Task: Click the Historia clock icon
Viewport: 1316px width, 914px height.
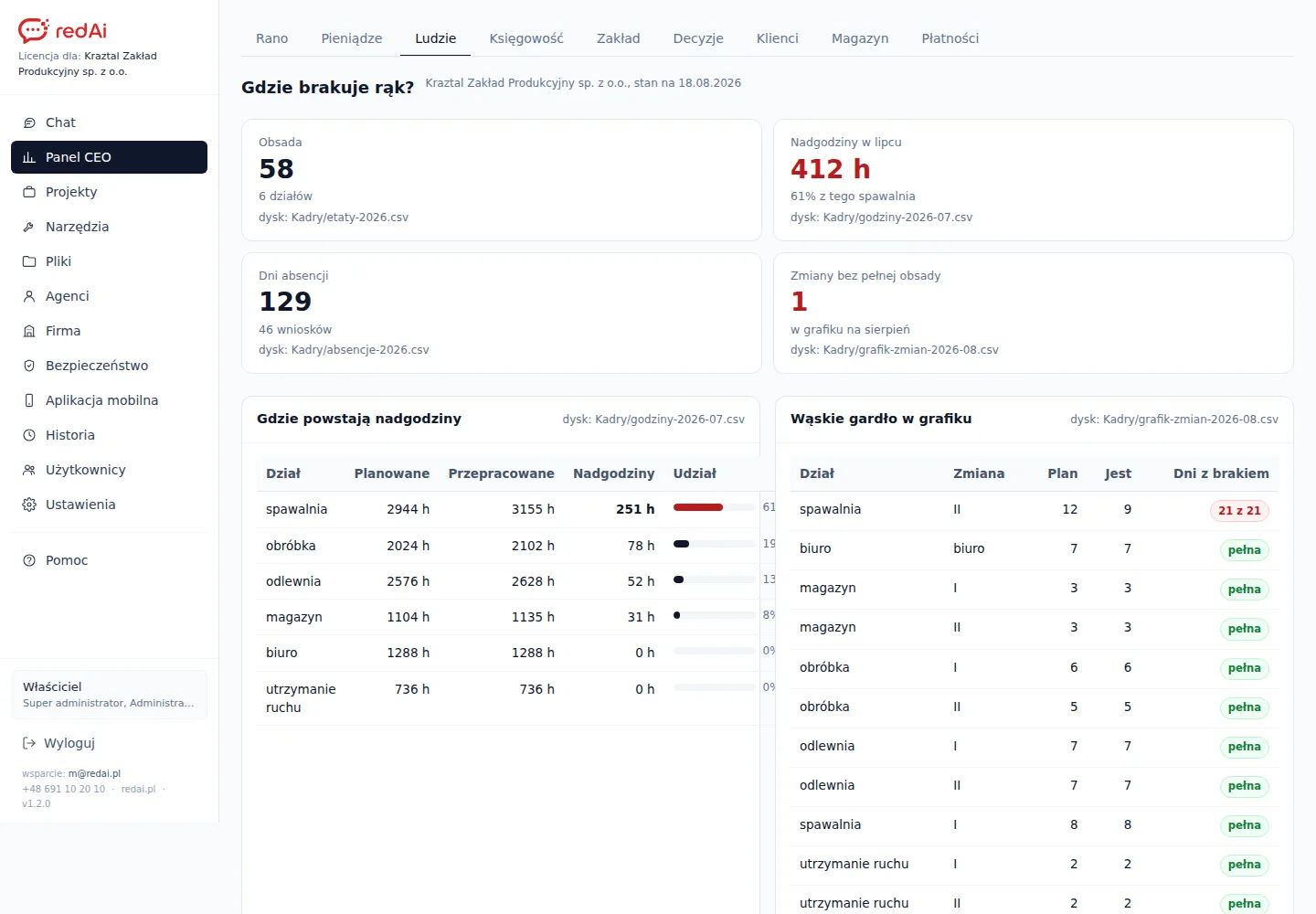Action: [x=29, y=435]
